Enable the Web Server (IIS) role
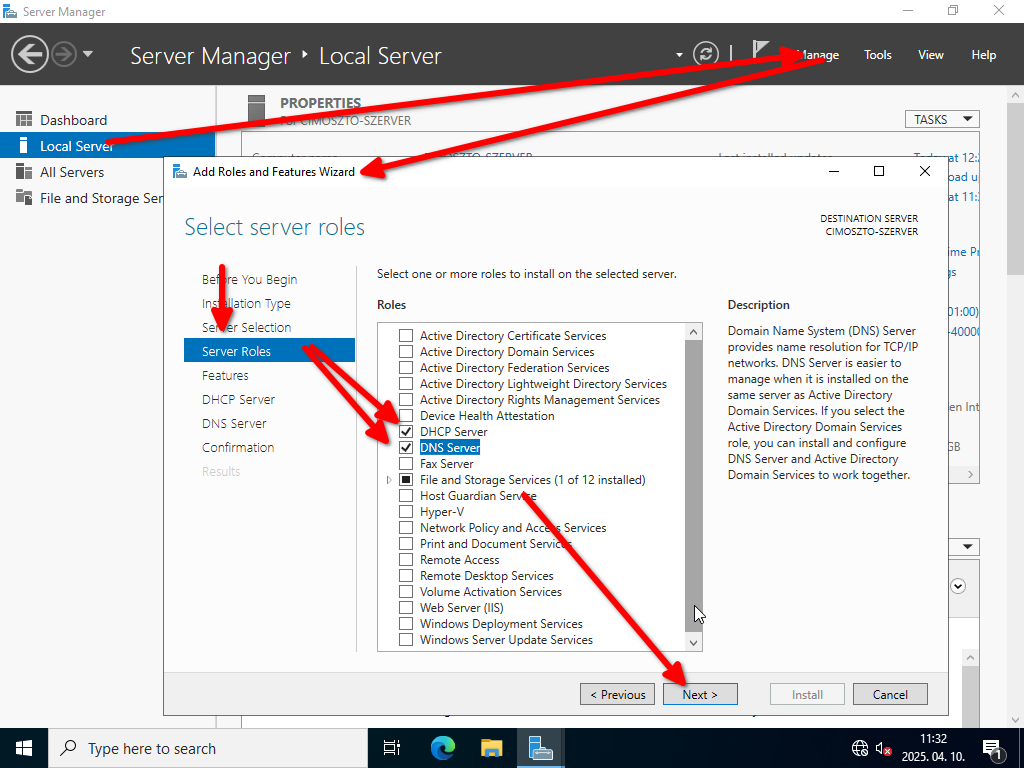1024x768 pixels. (x=406, y=608)
